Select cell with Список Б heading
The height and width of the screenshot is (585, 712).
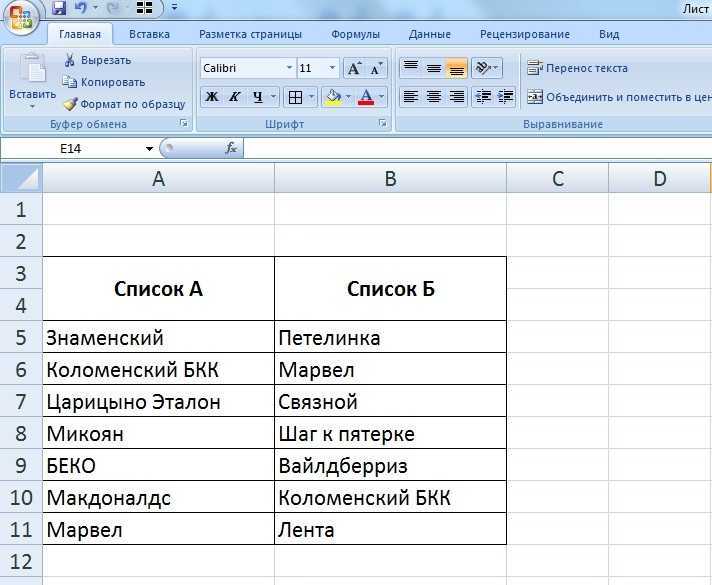pos(391,289)
